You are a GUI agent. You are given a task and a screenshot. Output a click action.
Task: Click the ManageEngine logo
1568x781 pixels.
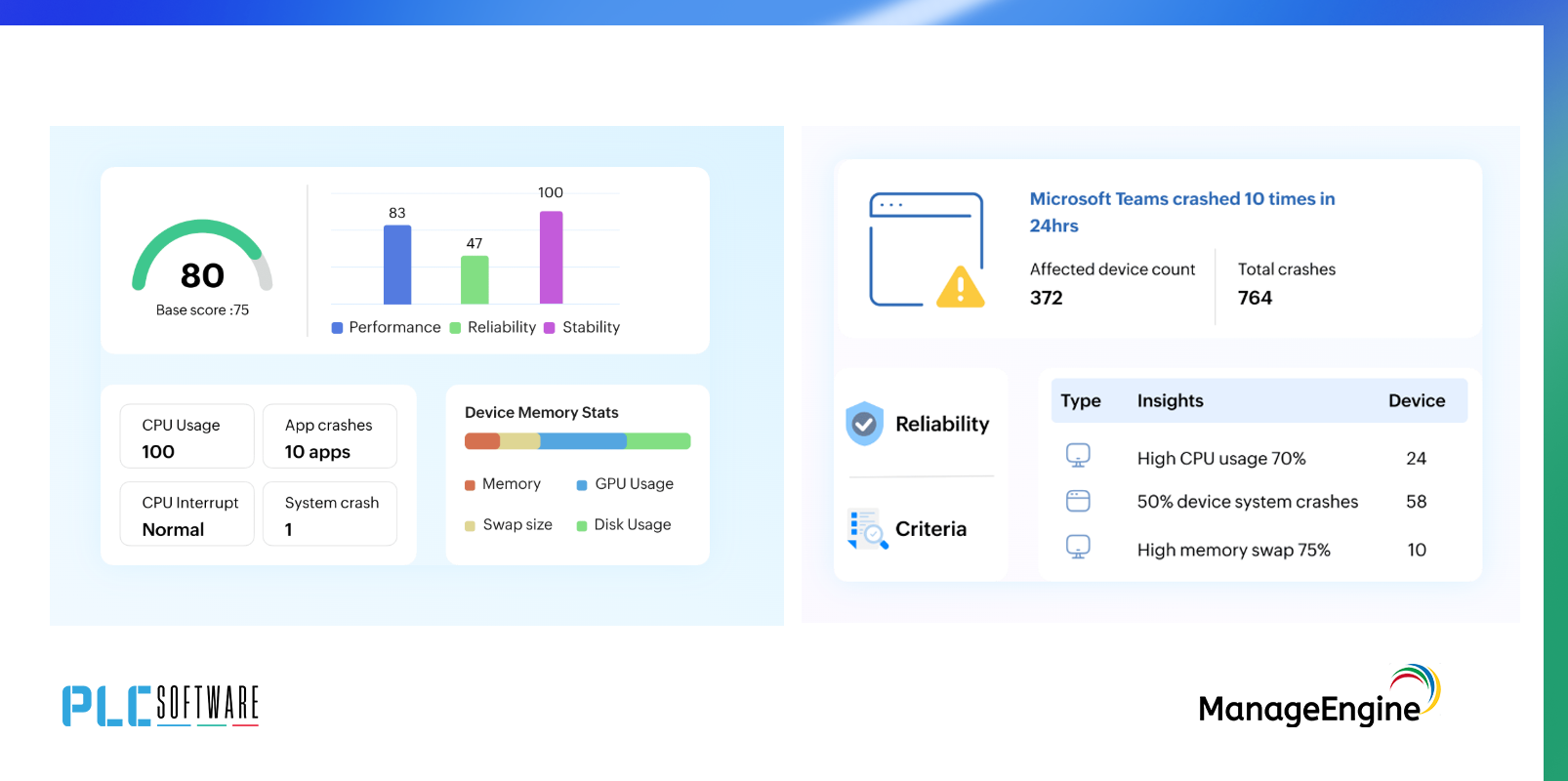tap(1318, 697)
